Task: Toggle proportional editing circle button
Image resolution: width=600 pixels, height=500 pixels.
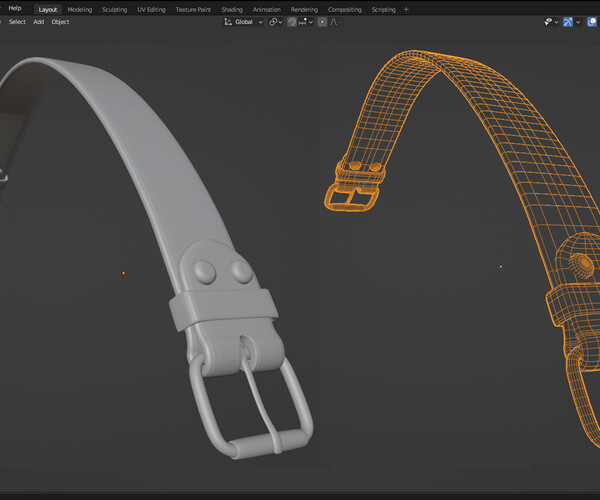Action: tap(322, 22)
